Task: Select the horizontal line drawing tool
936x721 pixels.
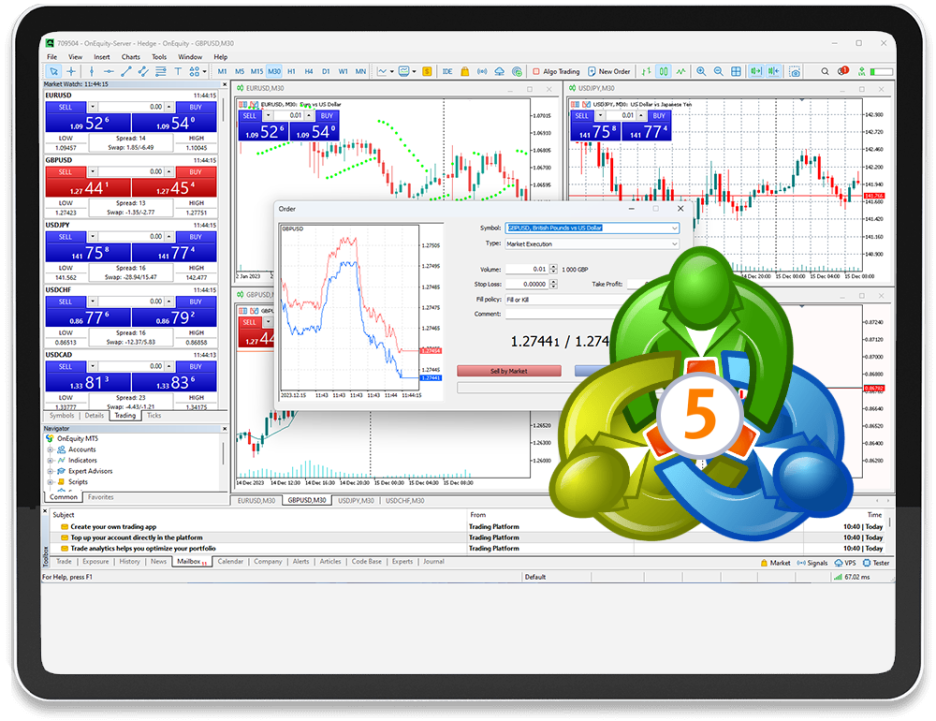Action: point(109,72)
